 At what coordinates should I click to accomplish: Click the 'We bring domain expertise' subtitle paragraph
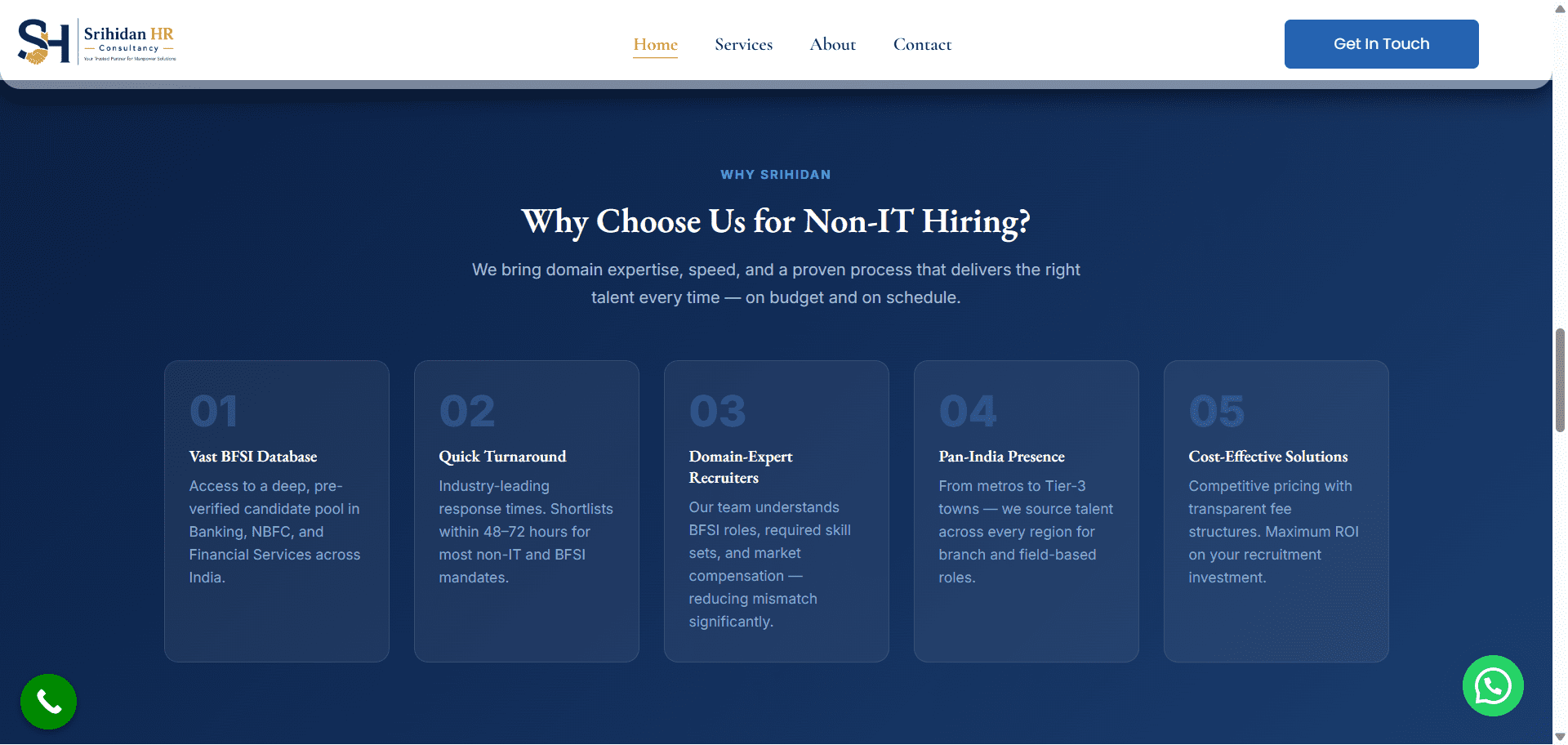[x=776, y=283]
